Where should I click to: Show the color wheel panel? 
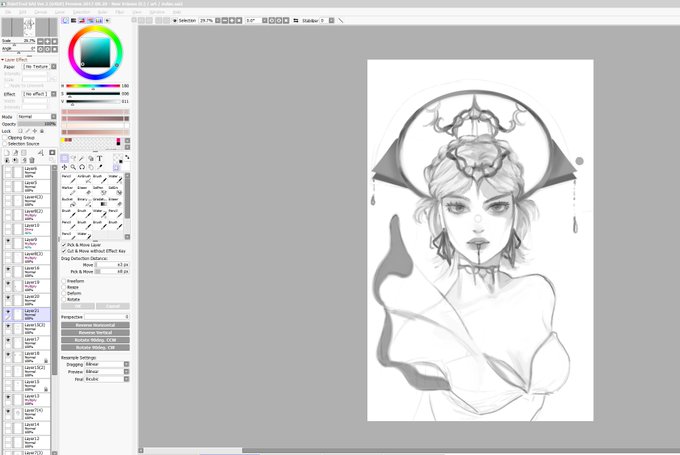(65, 20)
